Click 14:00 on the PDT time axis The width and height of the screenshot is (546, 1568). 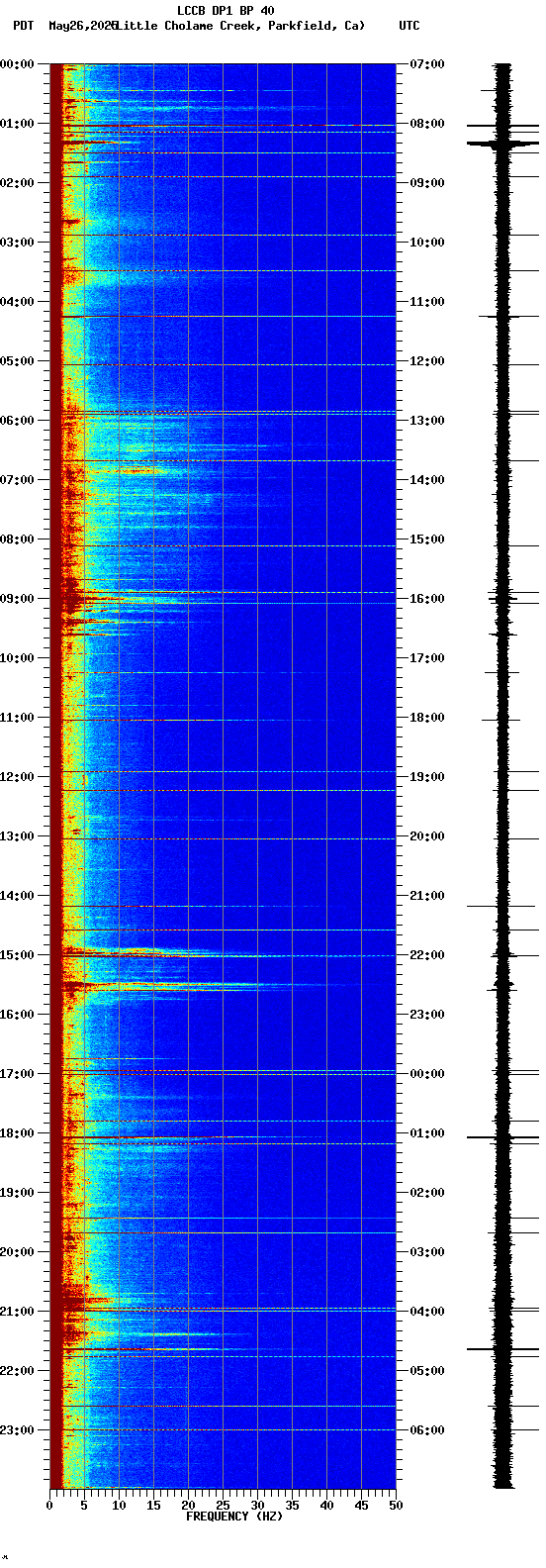tap(18, 896)
